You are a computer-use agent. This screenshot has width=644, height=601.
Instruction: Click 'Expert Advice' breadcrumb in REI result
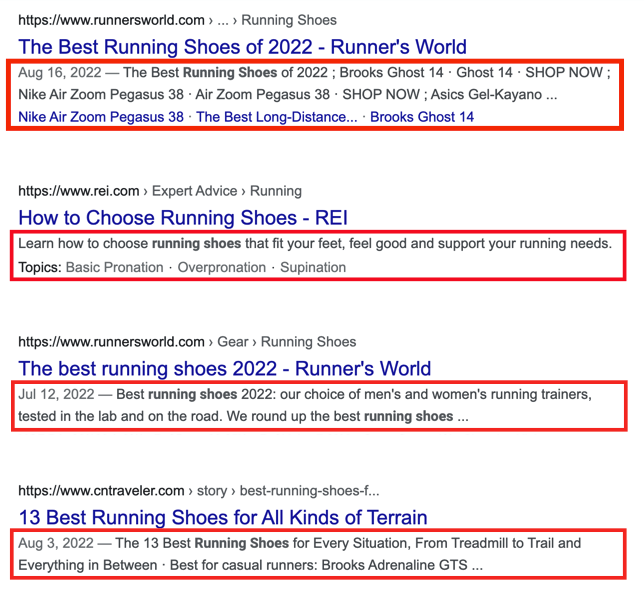[195, 191]
